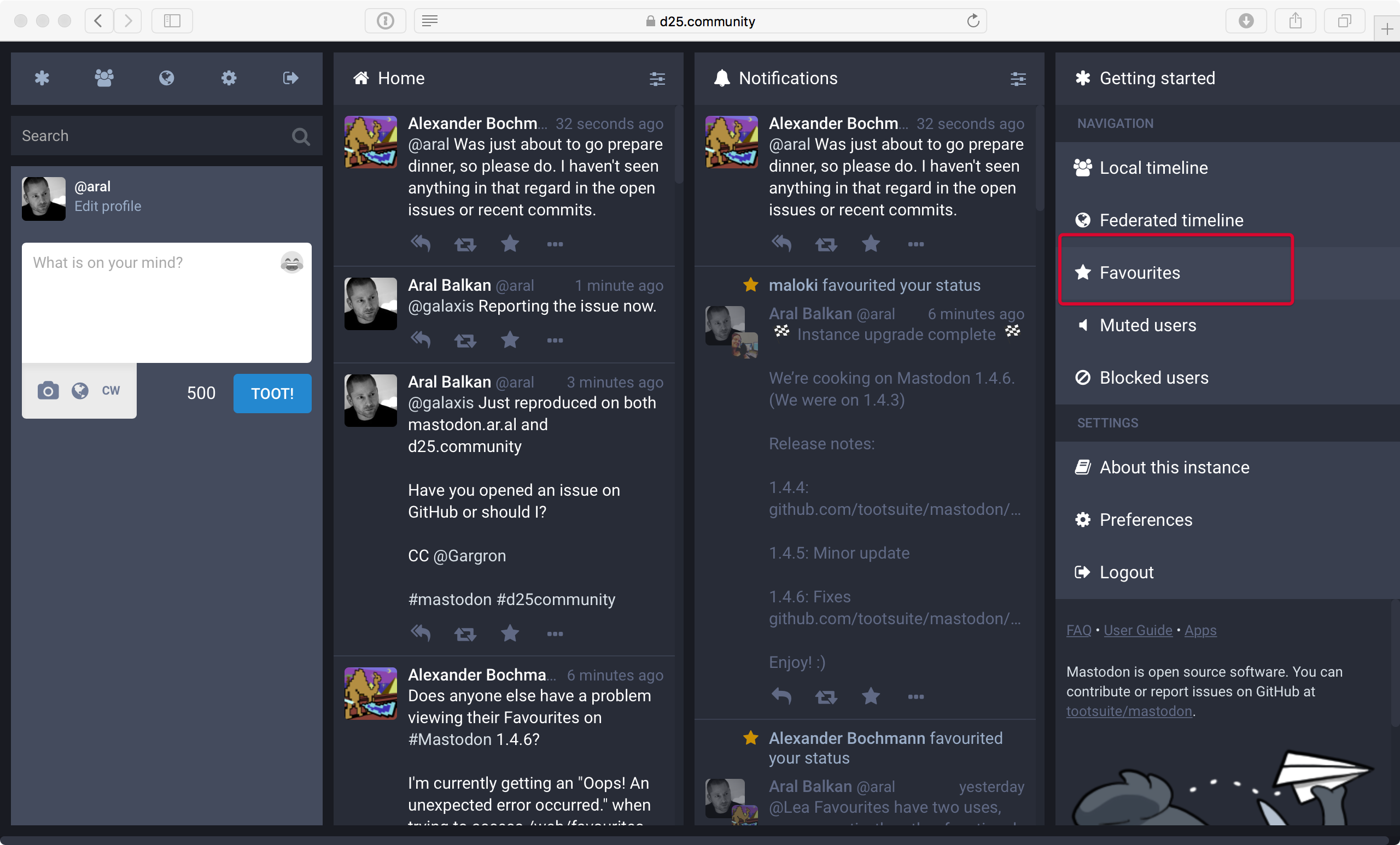Screen dimensions: 1400x845
Task: Favourite the top Notifications post with star
Action: 871,244
